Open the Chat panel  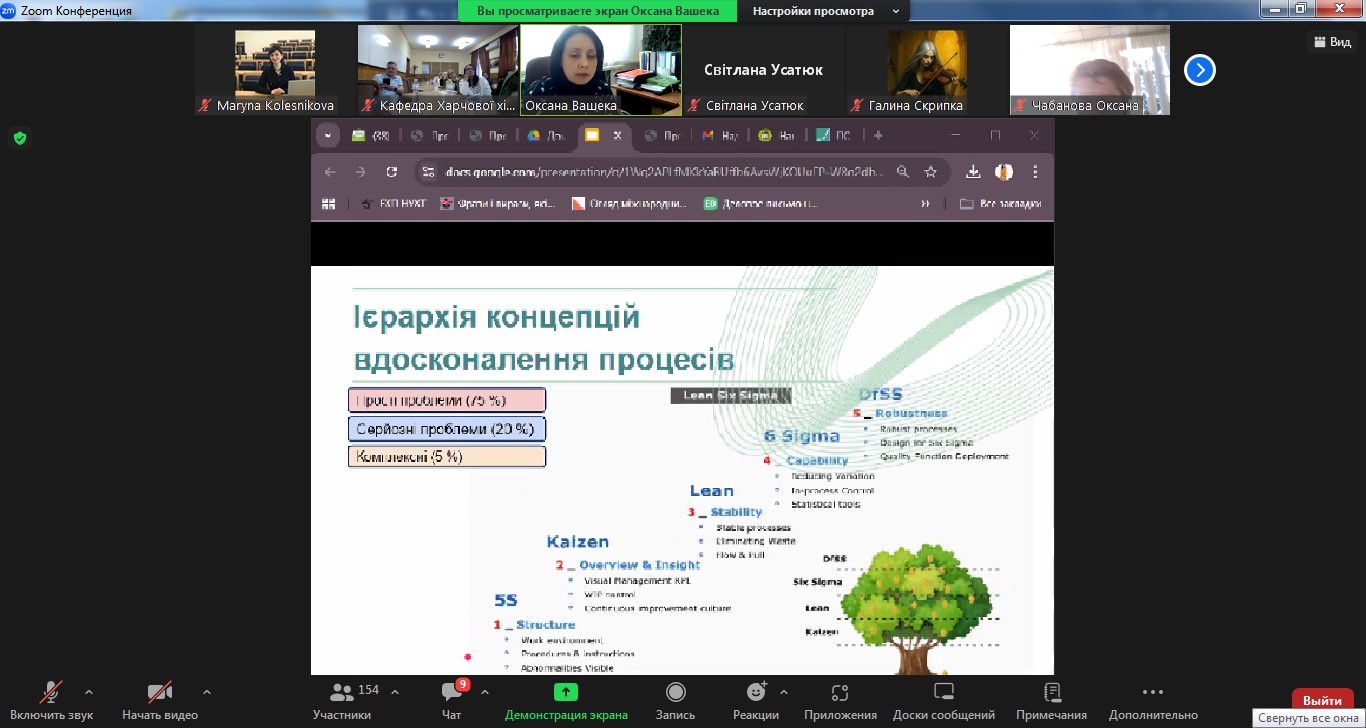pyautogui.click(x=451, y=692)
